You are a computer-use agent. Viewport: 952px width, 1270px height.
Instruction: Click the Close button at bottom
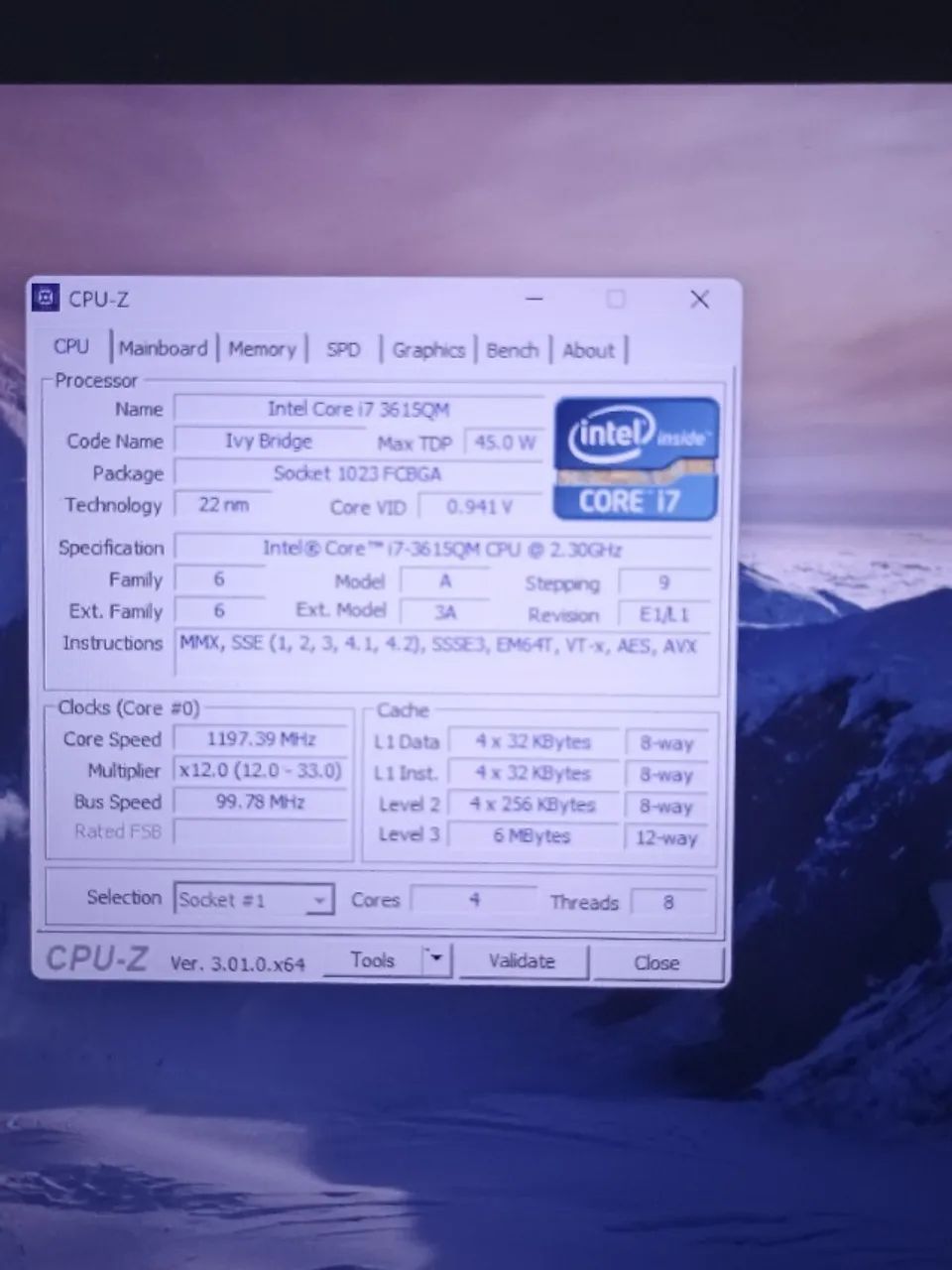click(656, 962)
